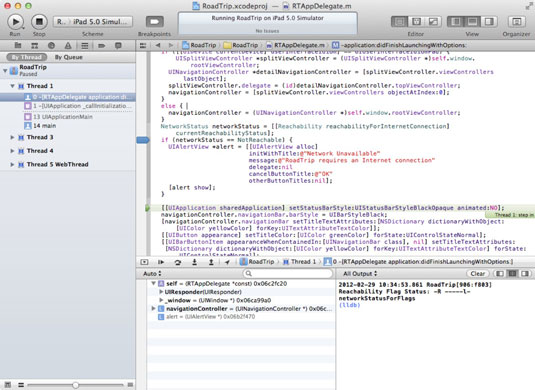Toggle the Debug area visibility
The height and width of the screenshot is (390, 535).
tap(472, 22)
